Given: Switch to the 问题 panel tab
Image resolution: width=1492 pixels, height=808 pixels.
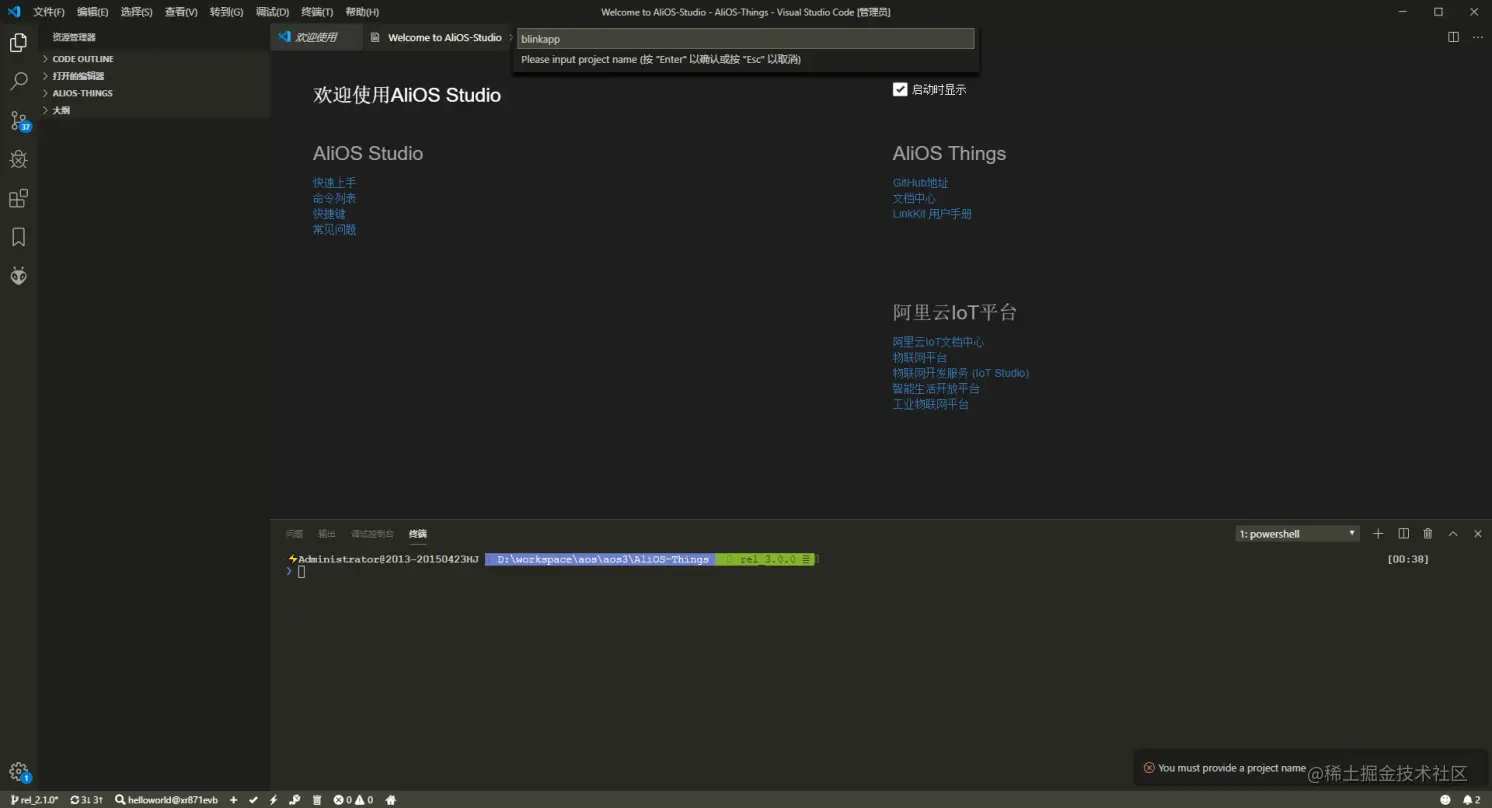Looking at the screenshot, I should tap(294, 534).
